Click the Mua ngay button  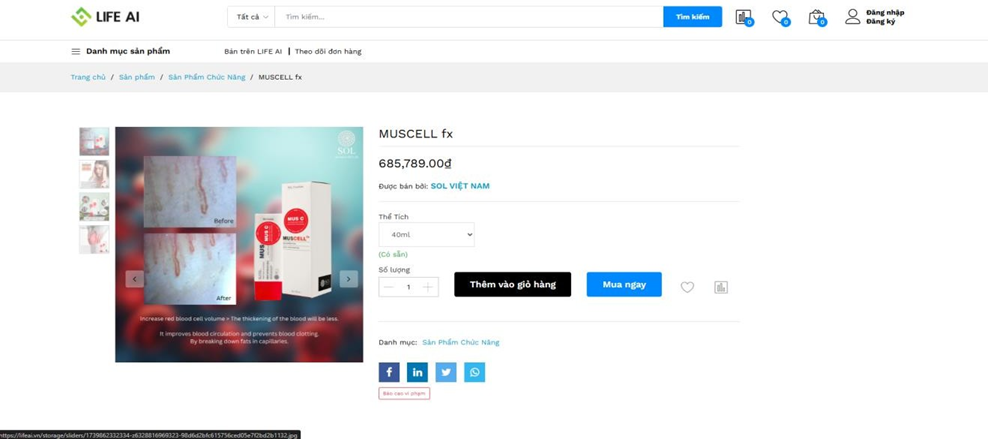[x=624, y=285]
